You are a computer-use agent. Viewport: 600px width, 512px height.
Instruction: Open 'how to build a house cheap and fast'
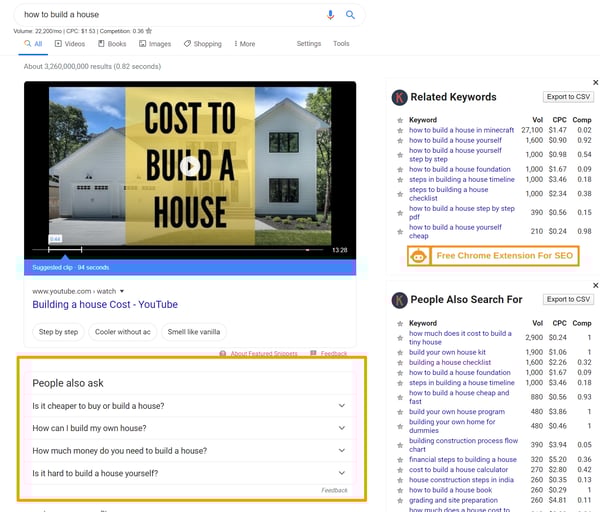tap(459, 397)
